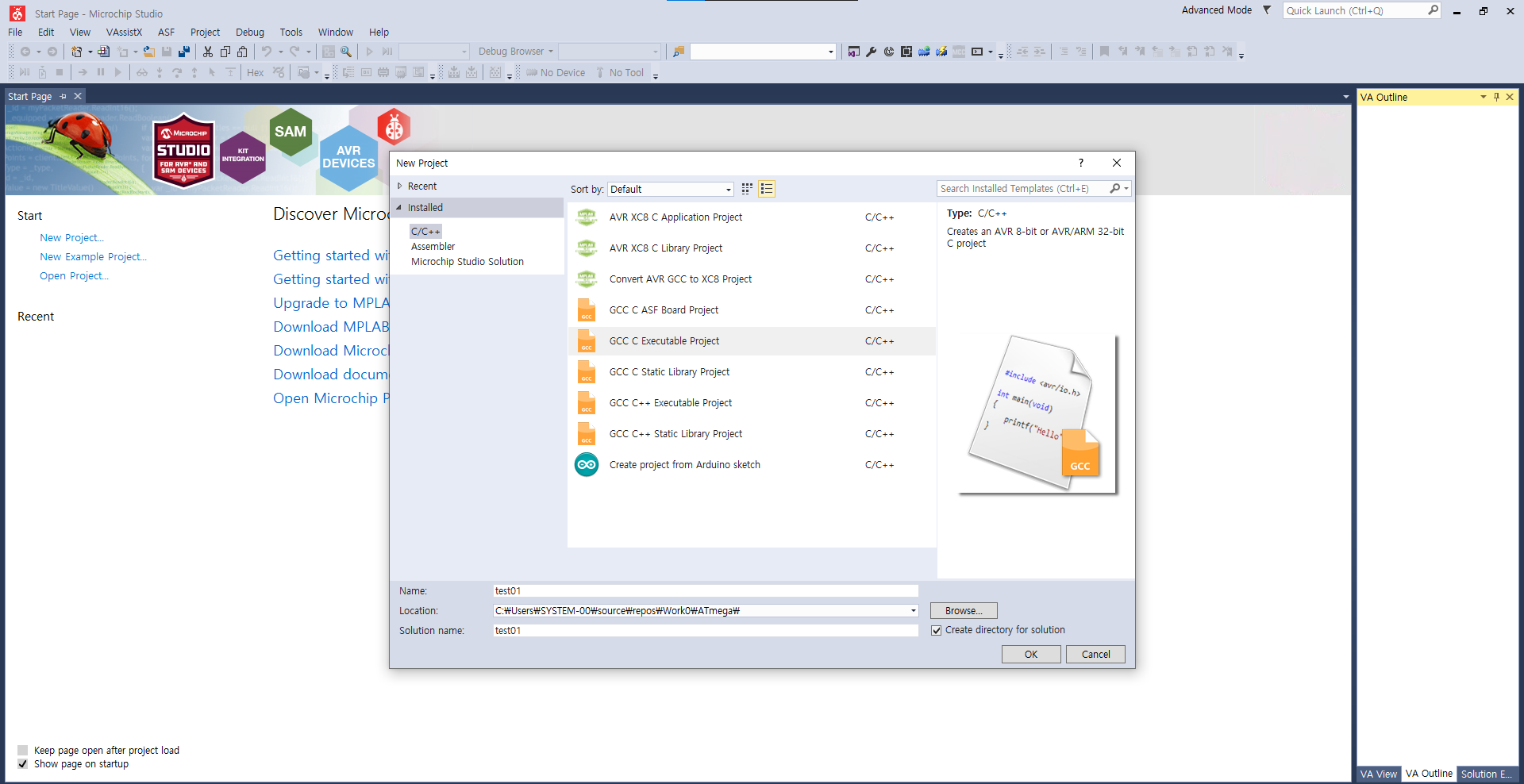Open the Debug menu

click(x=250, y=33)
